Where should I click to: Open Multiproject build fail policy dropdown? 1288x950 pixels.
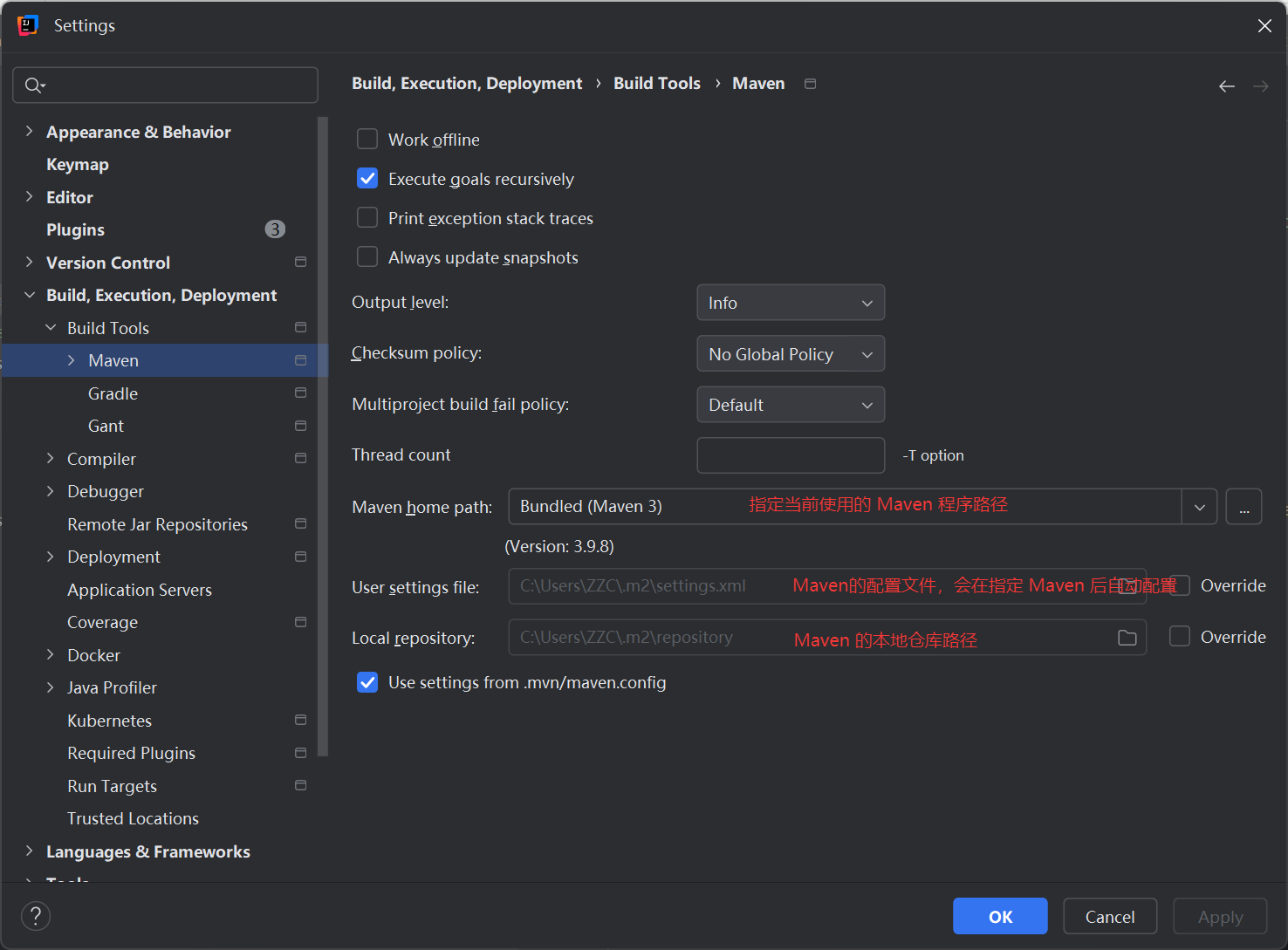pyautogui.click(x=791, y=405)
